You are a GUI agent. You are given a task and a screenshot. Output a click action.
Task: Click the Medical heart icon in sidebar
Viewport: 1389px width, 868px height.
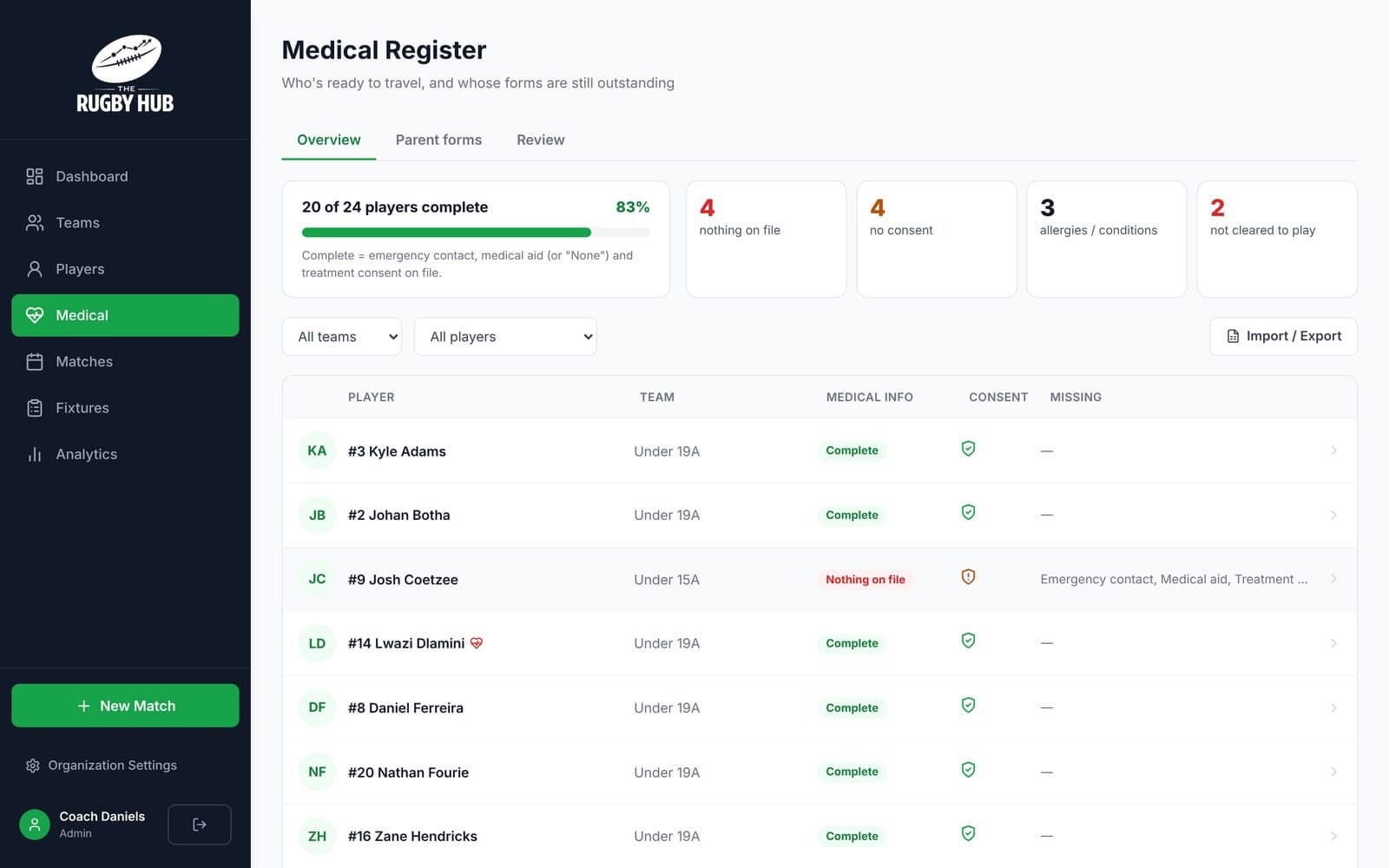pyautogui.click(x=35, y=315)
